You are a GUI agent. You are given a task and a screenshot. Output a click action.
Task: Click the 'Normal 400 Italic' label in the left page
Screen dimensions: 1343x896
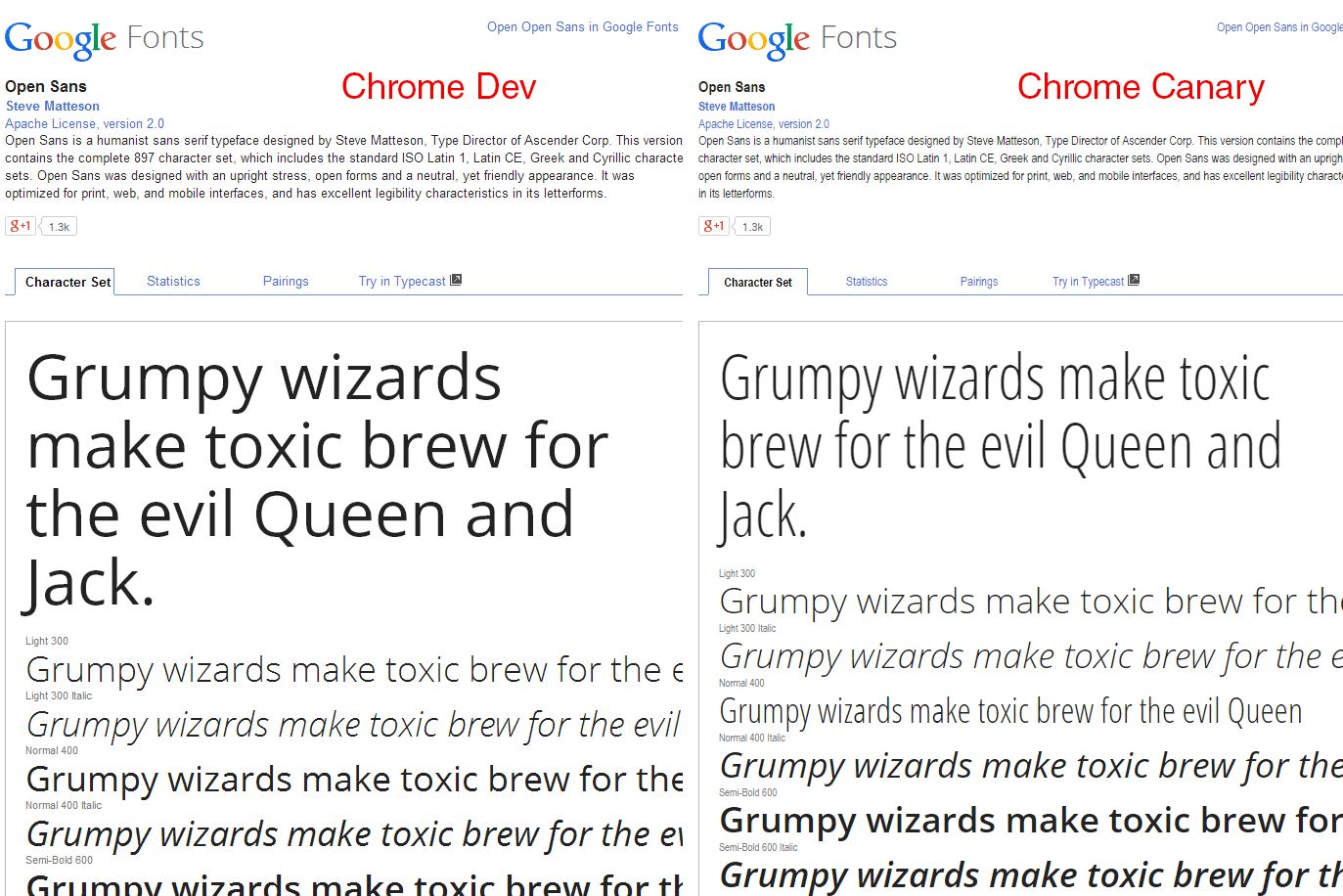pyautogui.click(x=64, y=805)
